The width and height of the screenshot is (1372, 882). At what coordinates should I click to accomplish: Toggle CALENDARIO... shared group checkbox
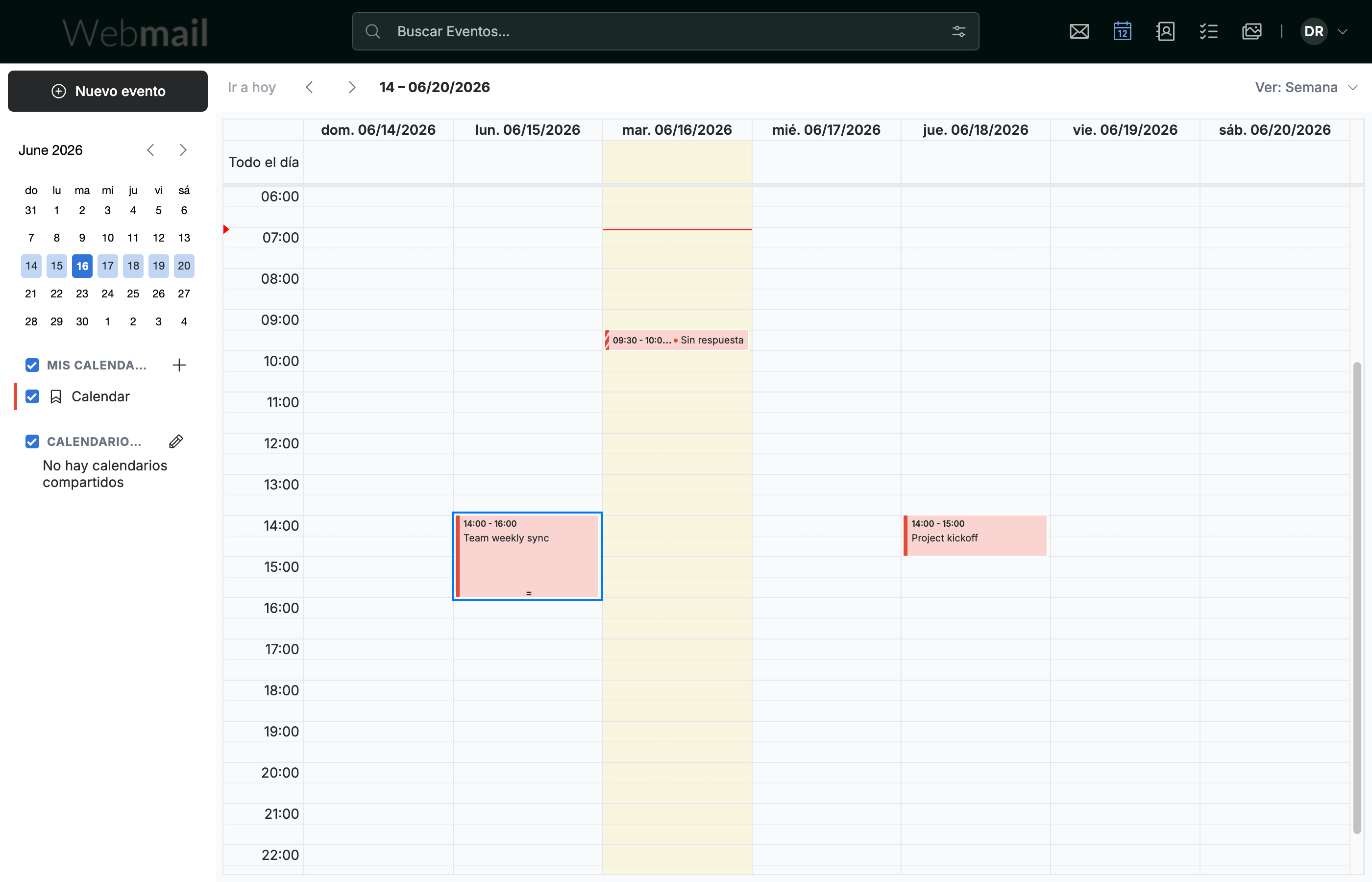(x=32, y=441)
